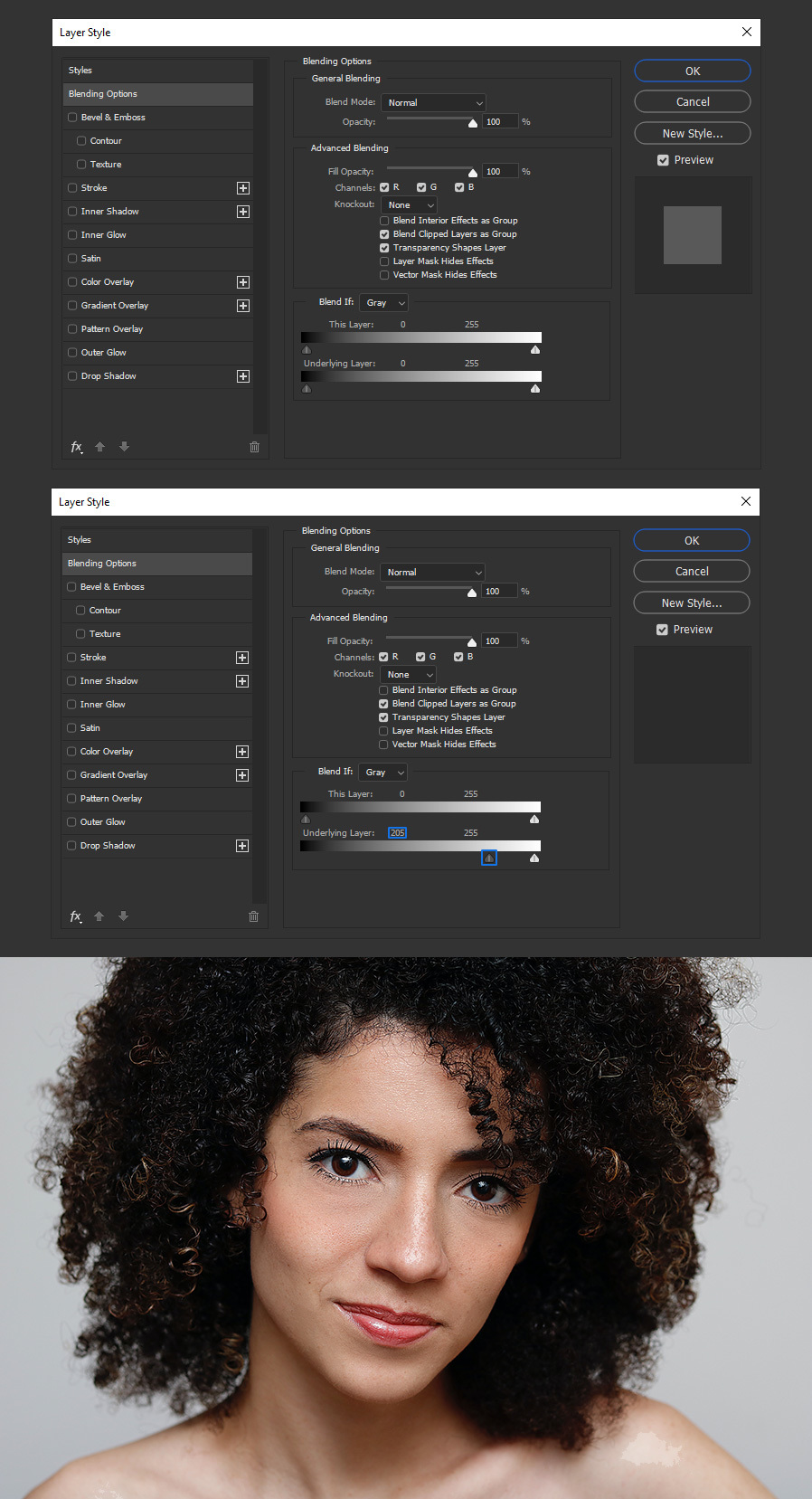Move effect down arrow in lower dialog

point(124,916)
